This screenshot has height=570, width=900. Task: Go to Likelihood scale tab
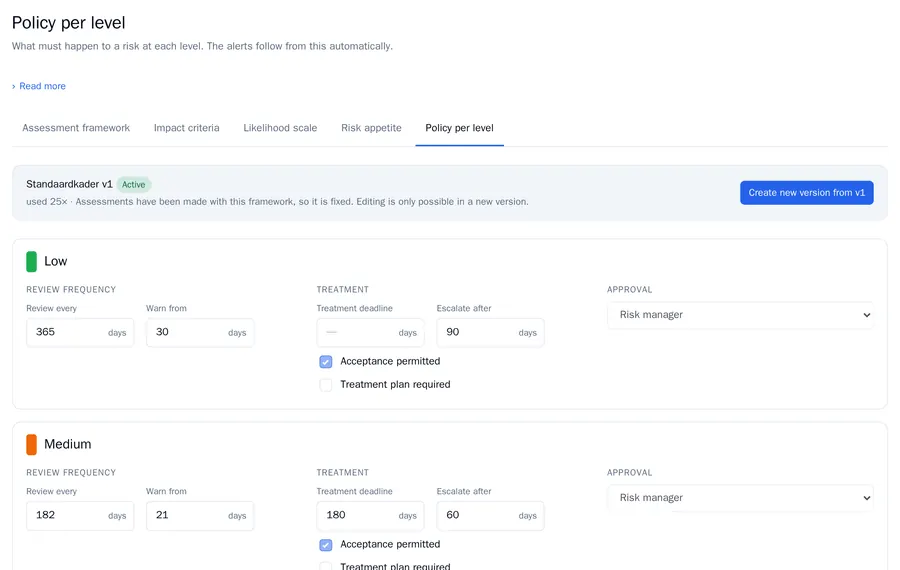(280, 128)
